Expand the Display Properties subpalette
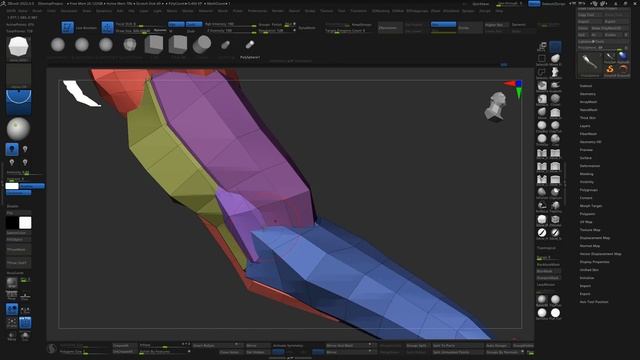Image resolution: width=640 pixels, height=360 pixels. (x=594, y=262)
